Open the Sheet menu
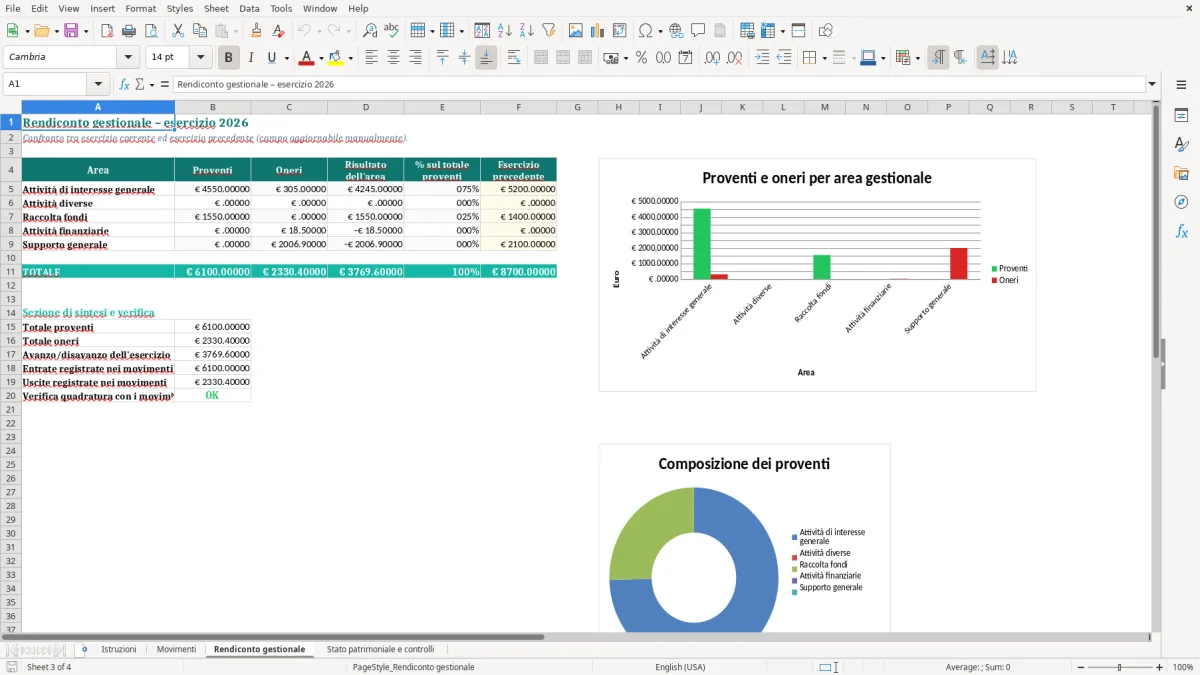The height and width of the screenshot is (675, 1200). click(x=216, y=8)
